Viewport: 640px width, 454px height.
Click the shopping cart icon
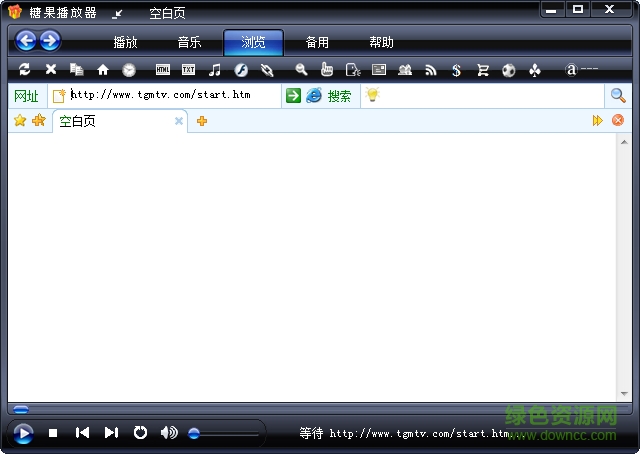click(483, 70)
